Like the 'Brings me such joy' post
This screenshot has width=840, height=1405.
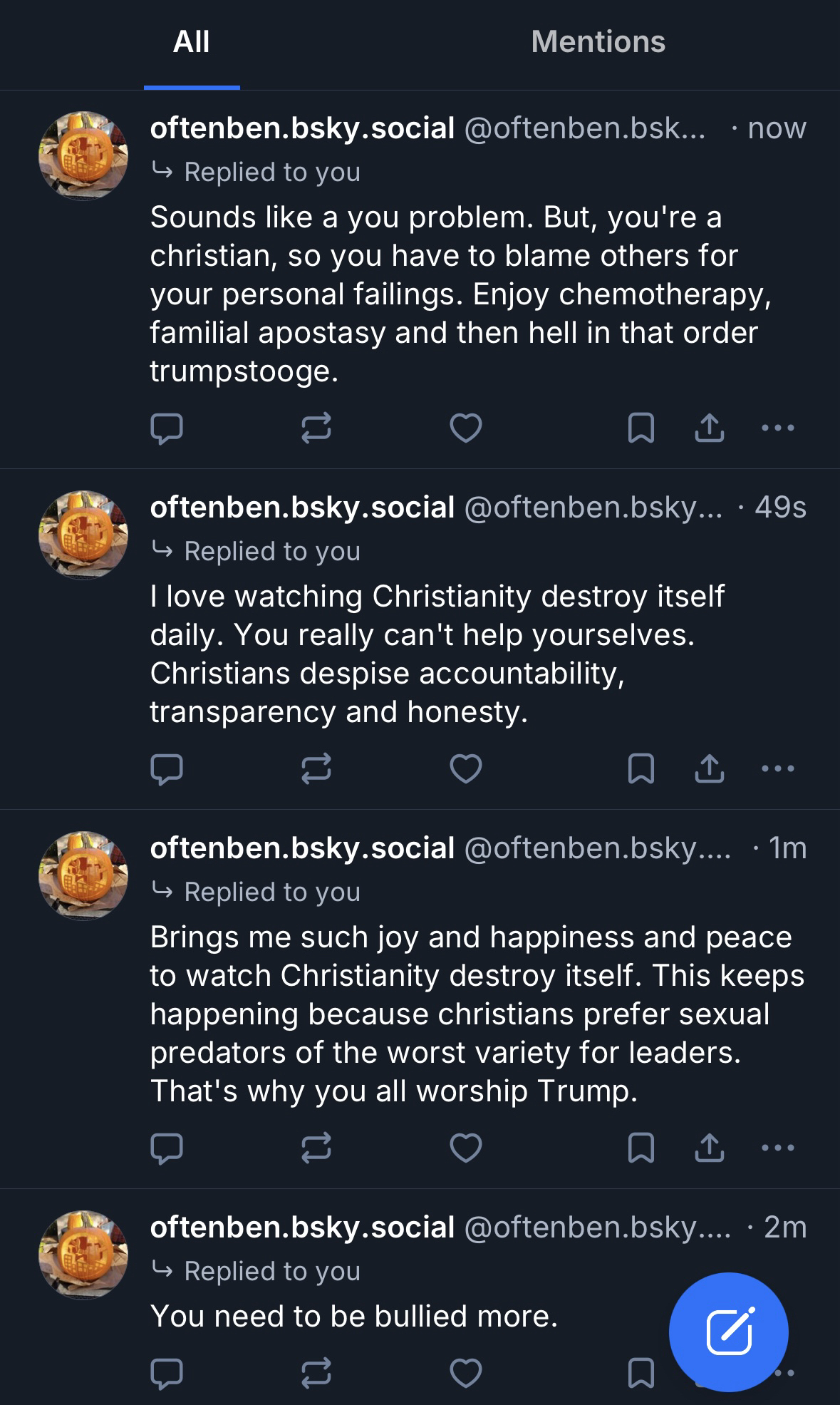(466, 1148)
